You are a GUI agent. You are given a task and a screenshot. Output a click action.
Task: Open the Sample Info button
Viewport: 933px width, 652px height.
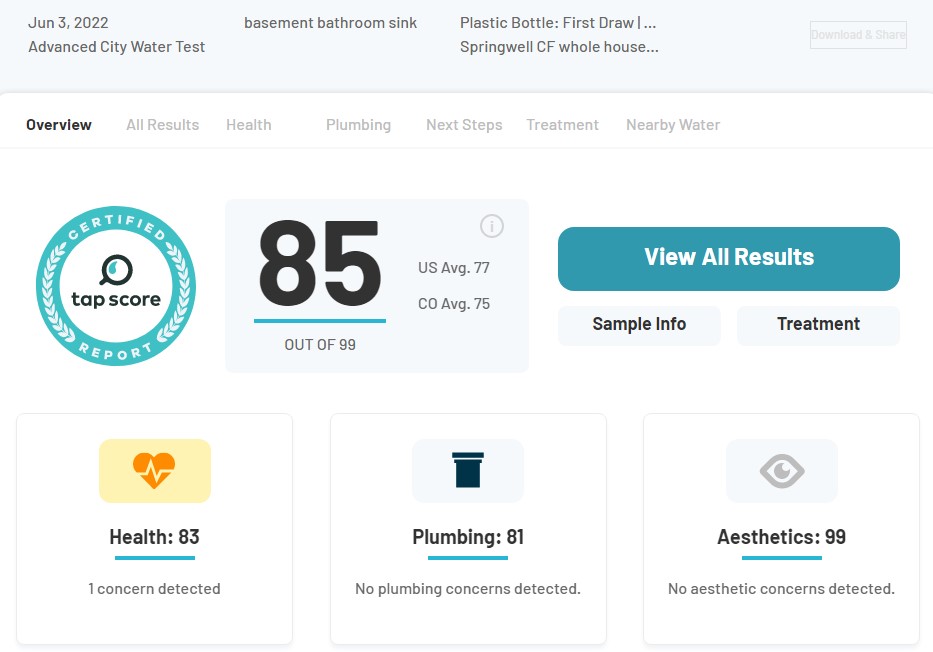pos(639,325)
